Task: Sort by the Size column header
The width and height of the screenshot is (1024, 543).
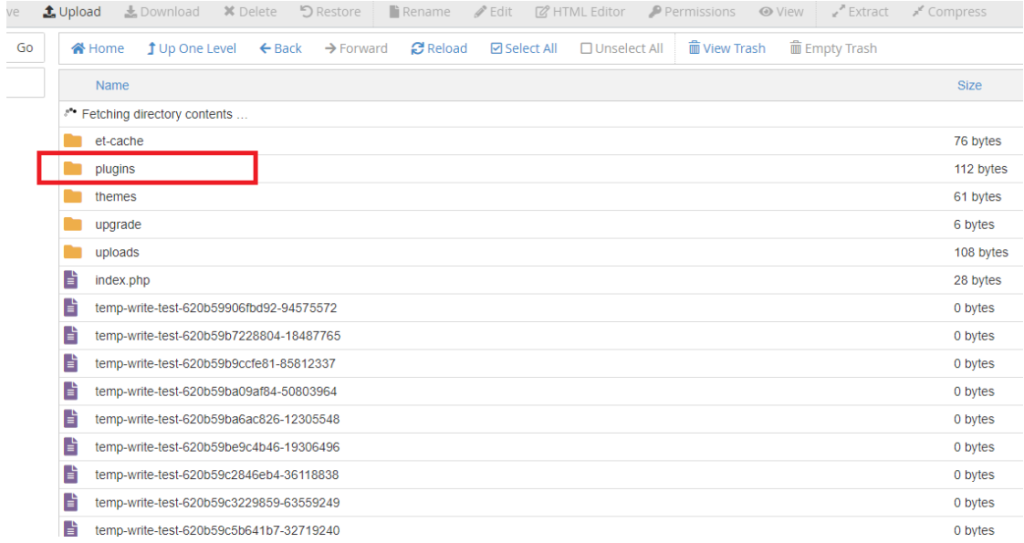Action: (969, 85)
